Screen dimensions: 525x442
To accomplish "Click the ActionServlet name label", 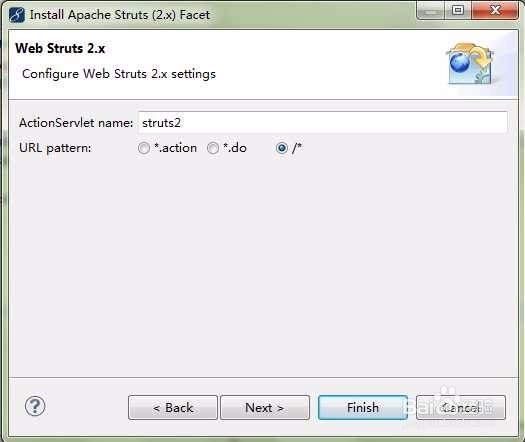I will pos(76,123).
